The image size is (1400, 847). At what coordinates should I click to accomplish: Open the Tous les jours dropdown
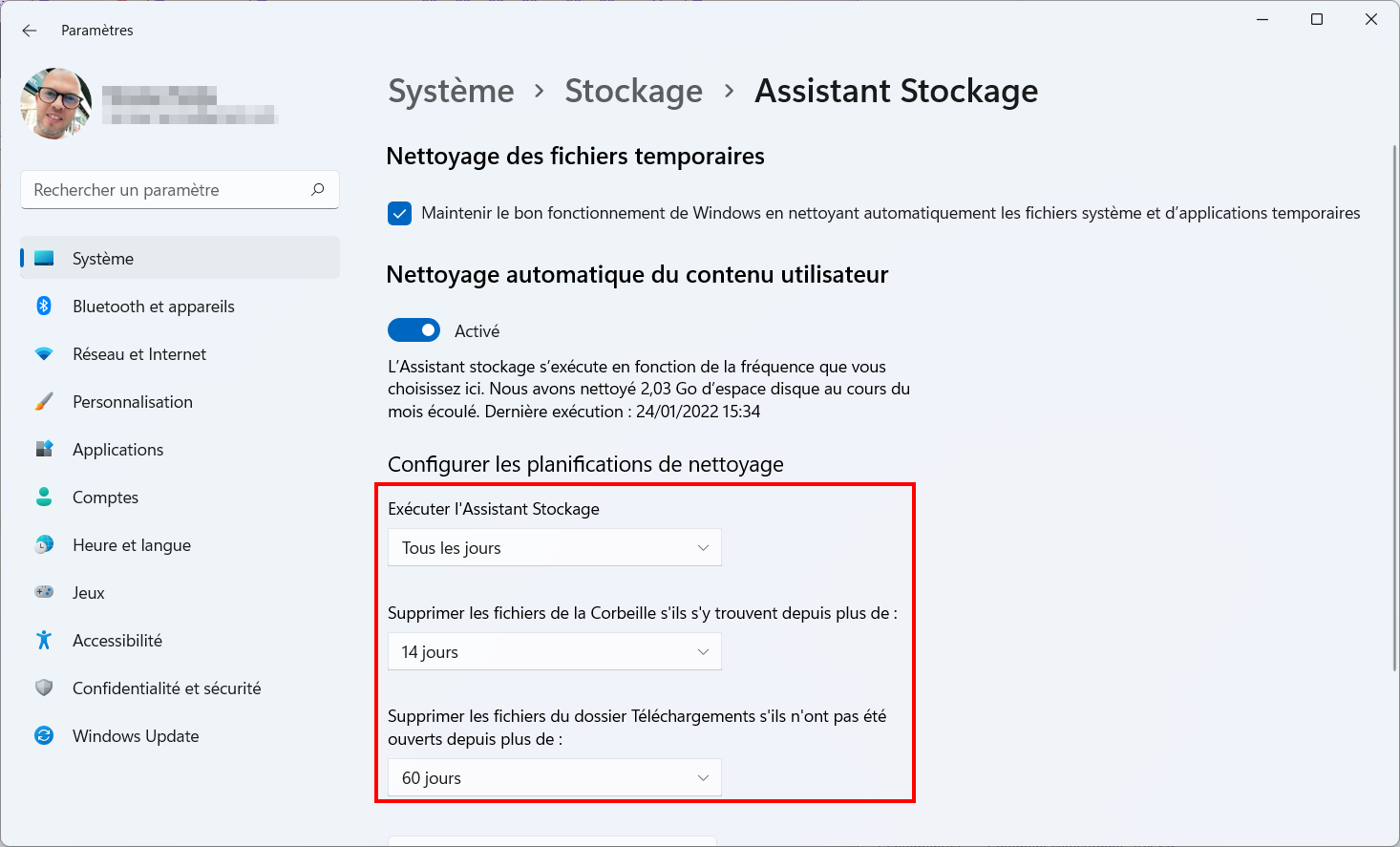point(555,547)
